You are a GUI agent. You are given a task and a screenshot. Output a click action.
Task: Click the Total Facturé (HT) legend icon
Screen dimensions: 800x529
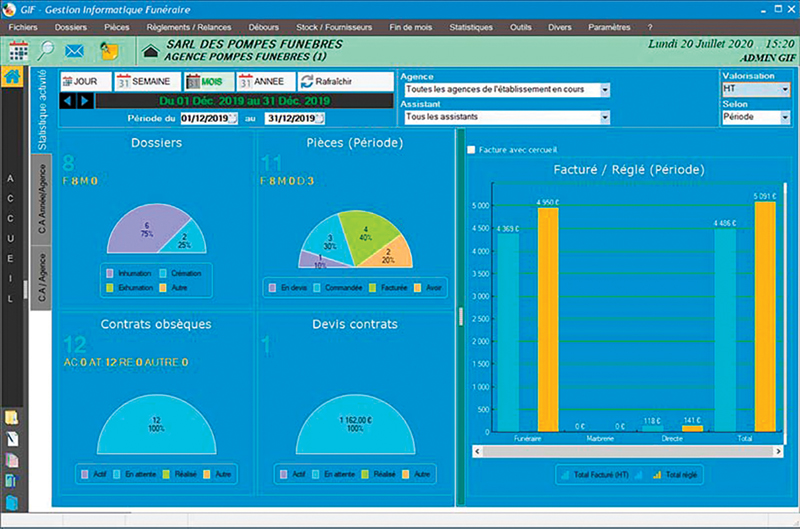point(565,475)
